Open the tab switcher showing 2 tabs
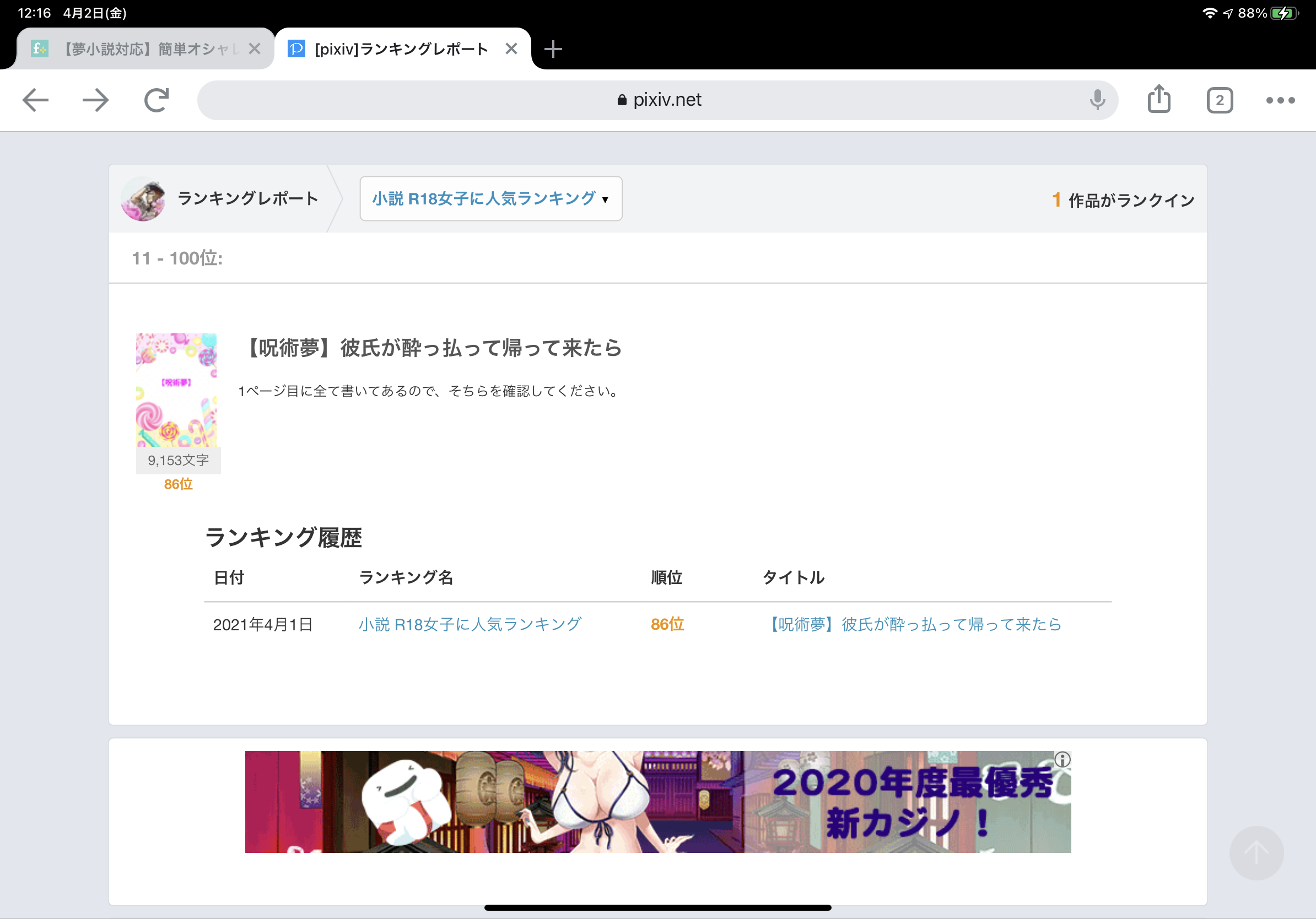Screen dimensions: 1316x919 [x=1219, y=100]
